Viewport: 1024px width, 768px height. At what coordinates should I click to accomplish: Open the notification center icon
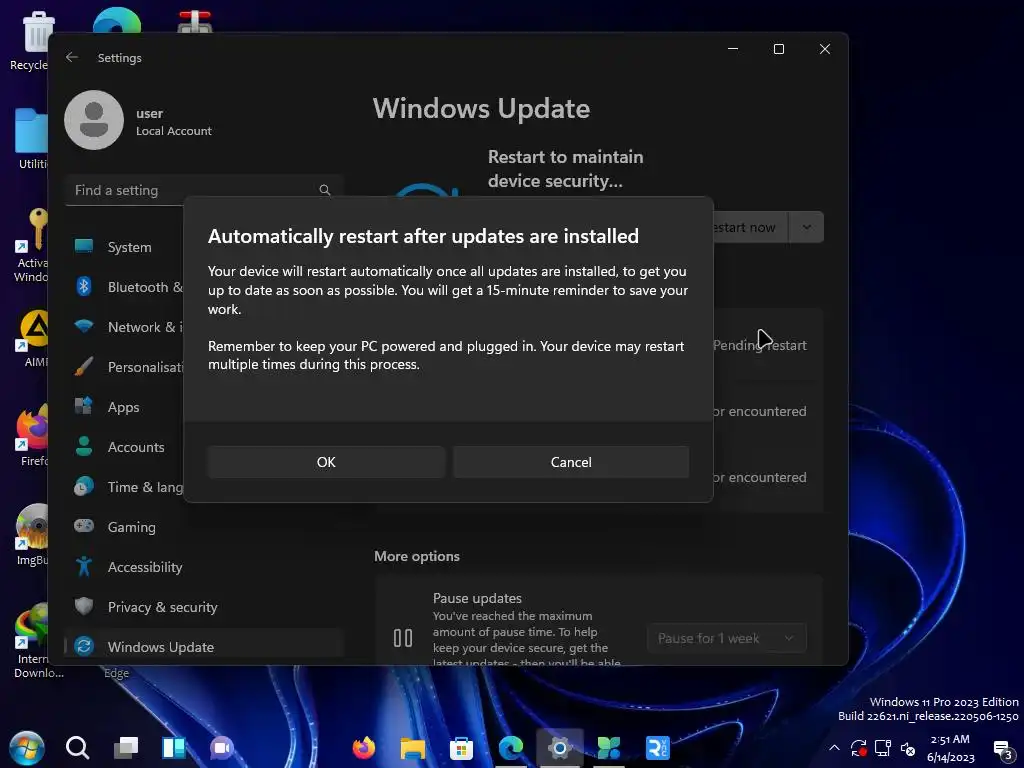pyautogui.click(x=1004, y=750)
